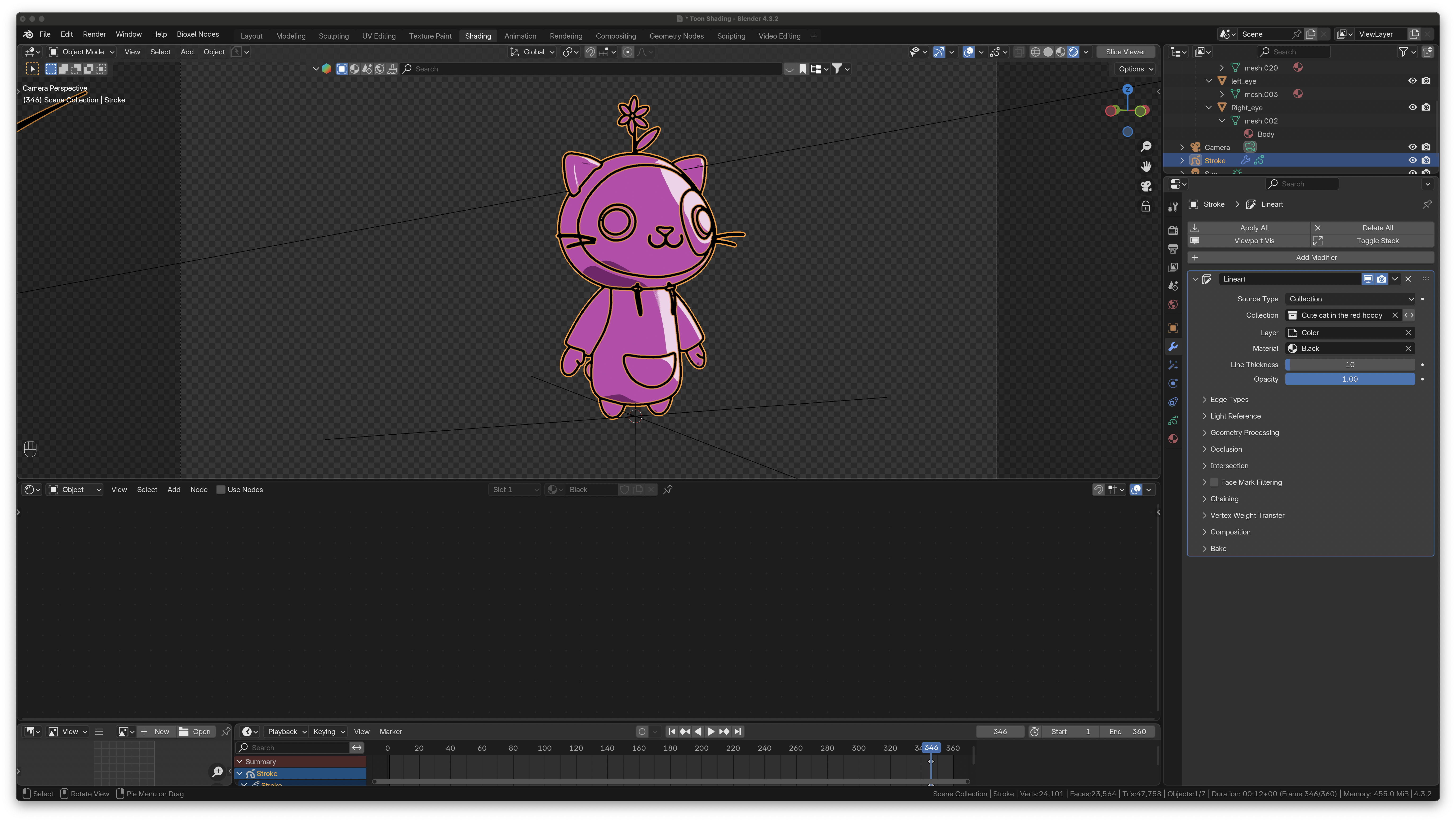
Task: Open the Bioxel Nodes menu
Action: point(198,35)
